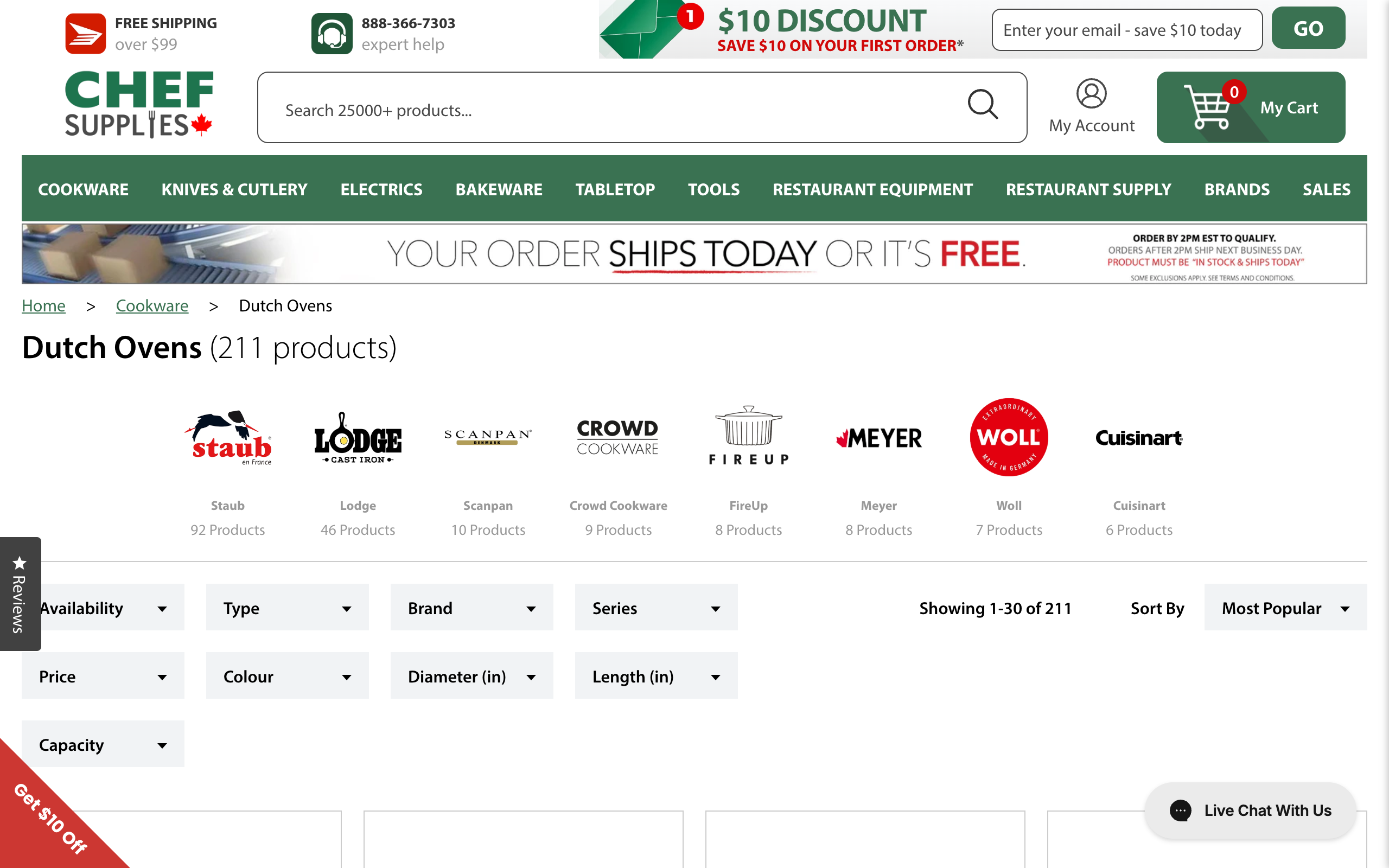Viewport: 1389px width, 868px height.
Task: Click the Canada Post free shipping icon
Action: (x=85, y=33)
